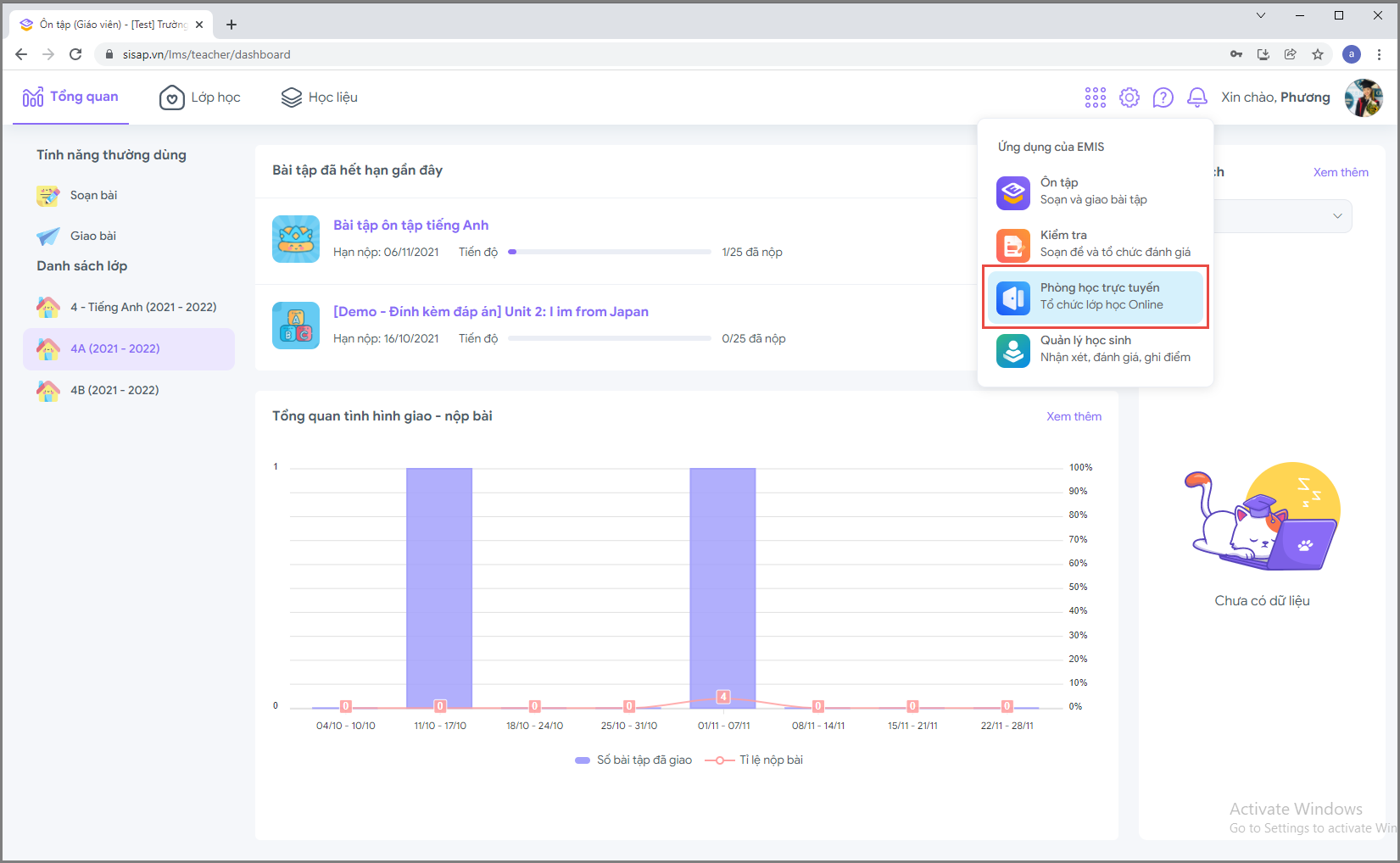Click the chart bar for 11/10 - 17/10
The height and width of the screenshot is (863, 1400).
[x=439, y=588]
